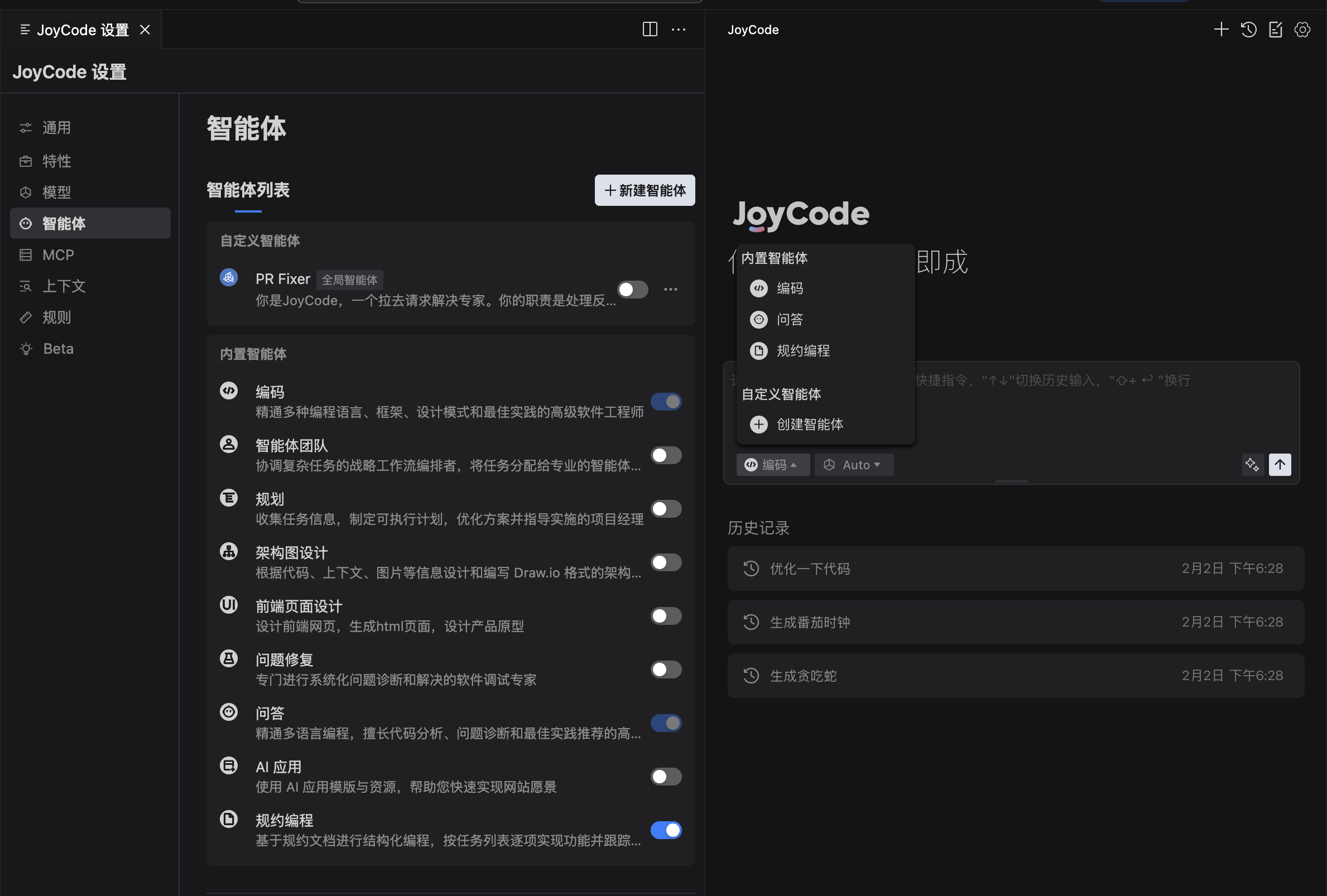Enable the 智能体团队 toggle
This screenshot has width=1327, height=896.
click(x=666, y=455)
